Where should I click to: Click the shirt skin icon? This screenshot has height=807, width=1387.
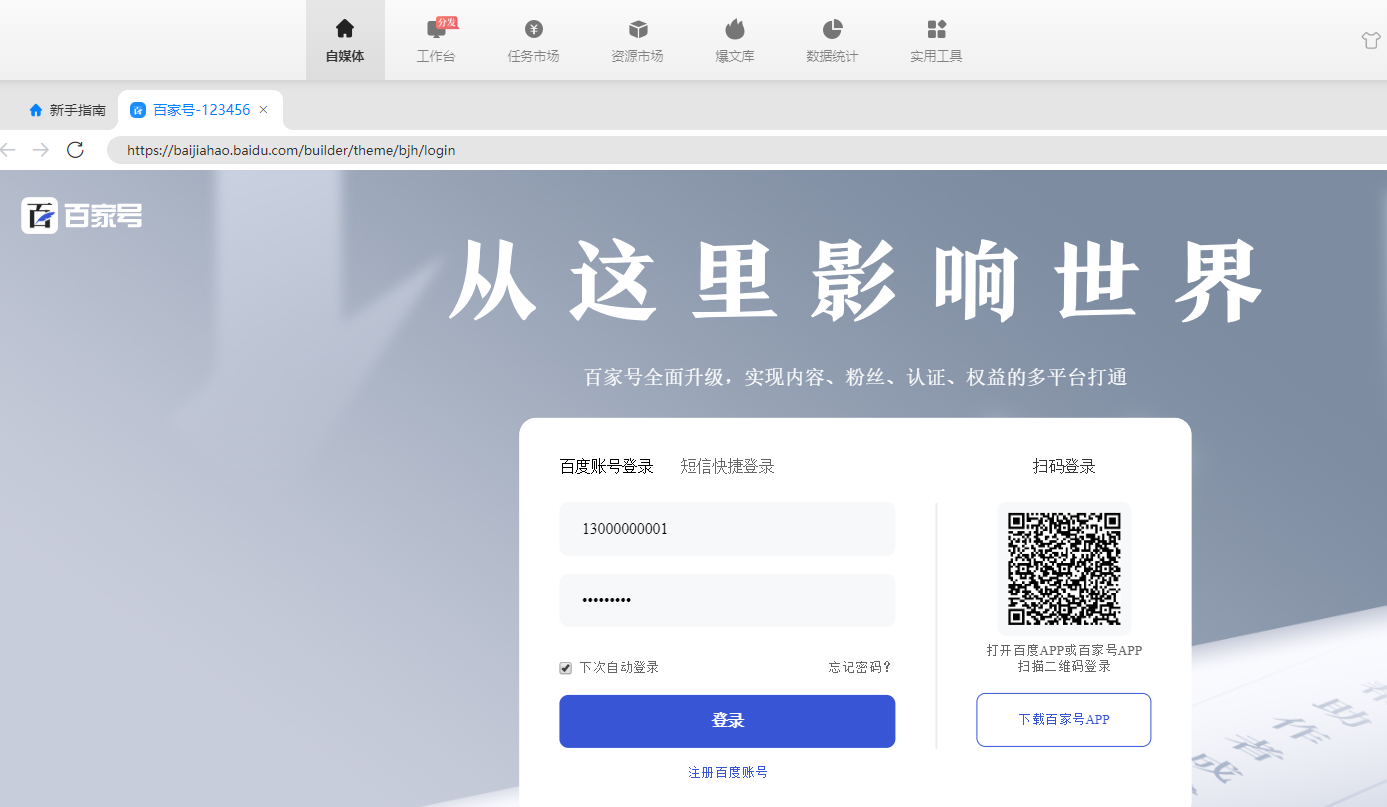pyautogui.click(x=1370, y=40)
